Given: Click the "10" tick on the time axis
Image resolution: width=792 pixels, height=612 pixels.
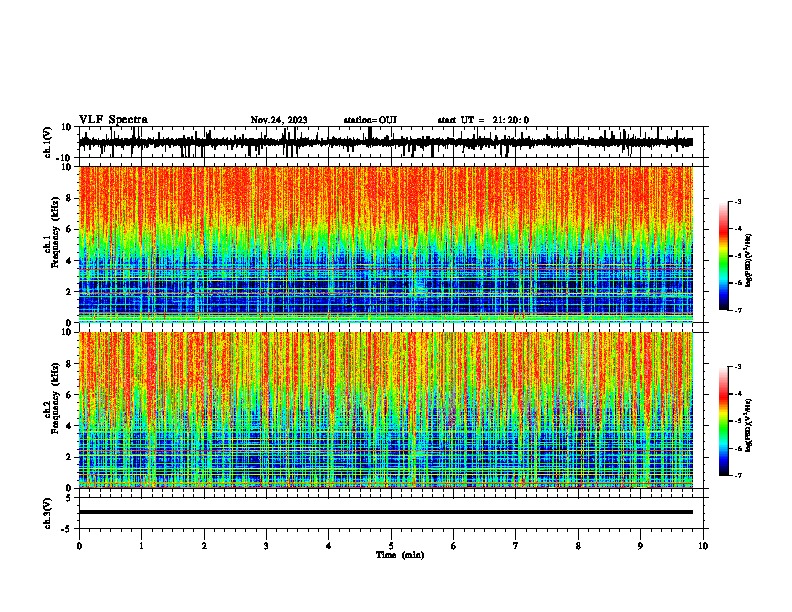Looking at the screenshot, I should (x=703, y=546).
